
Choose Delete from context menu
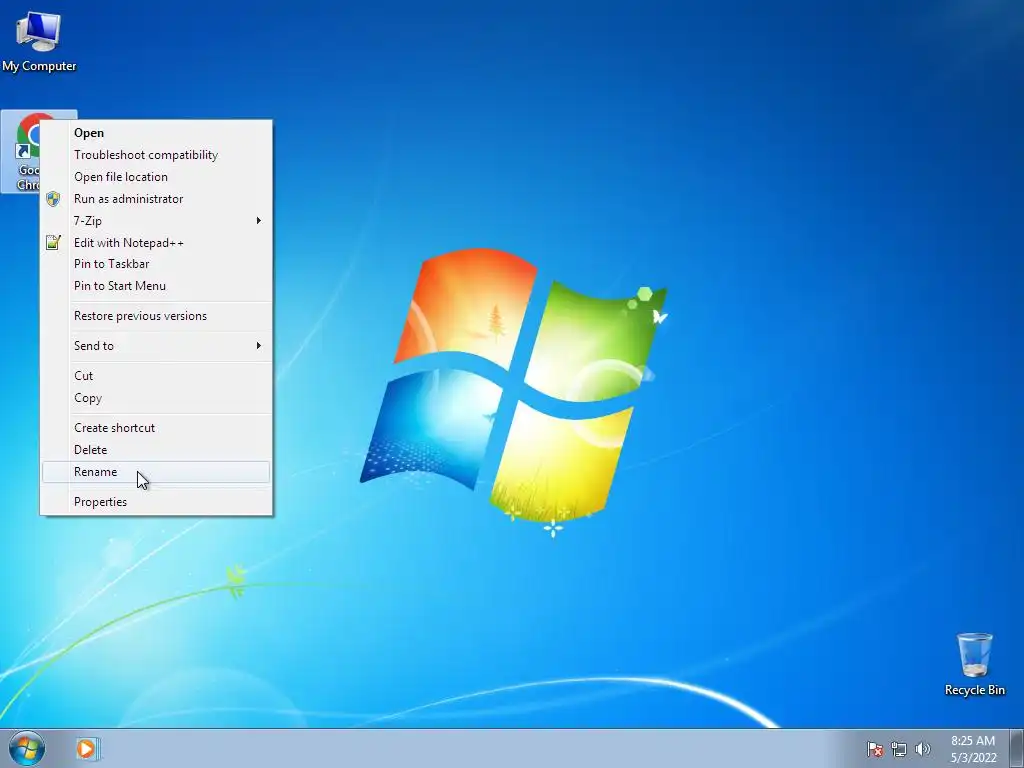click(x=156, y=450)
